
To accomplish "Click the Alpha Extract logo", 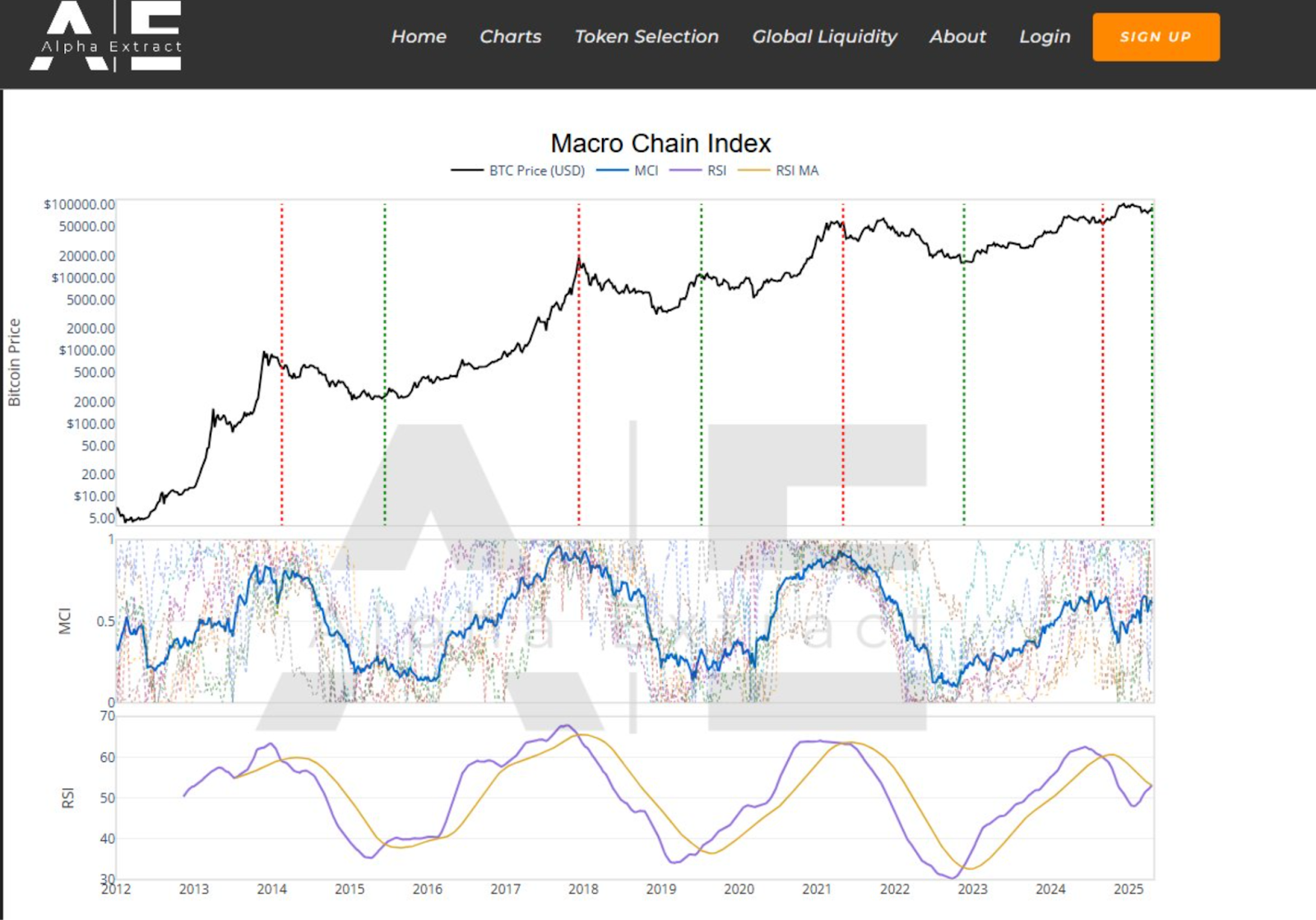I will coord(106,36).
